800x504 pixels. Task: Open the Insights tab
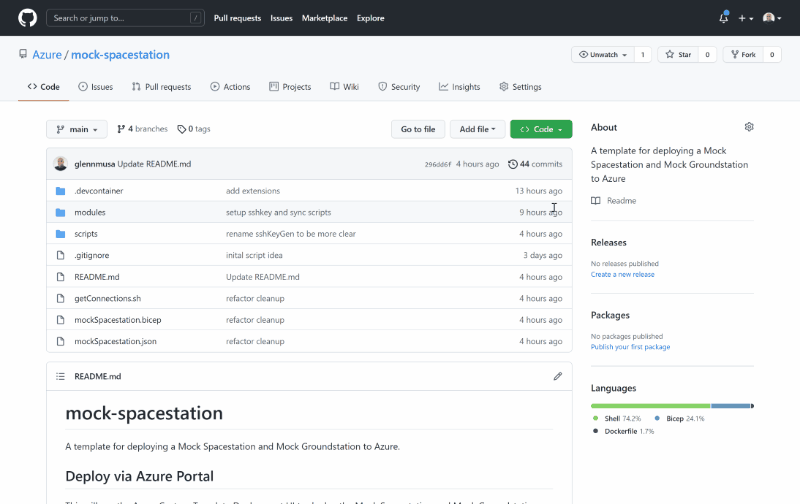(x=459, y=87)
